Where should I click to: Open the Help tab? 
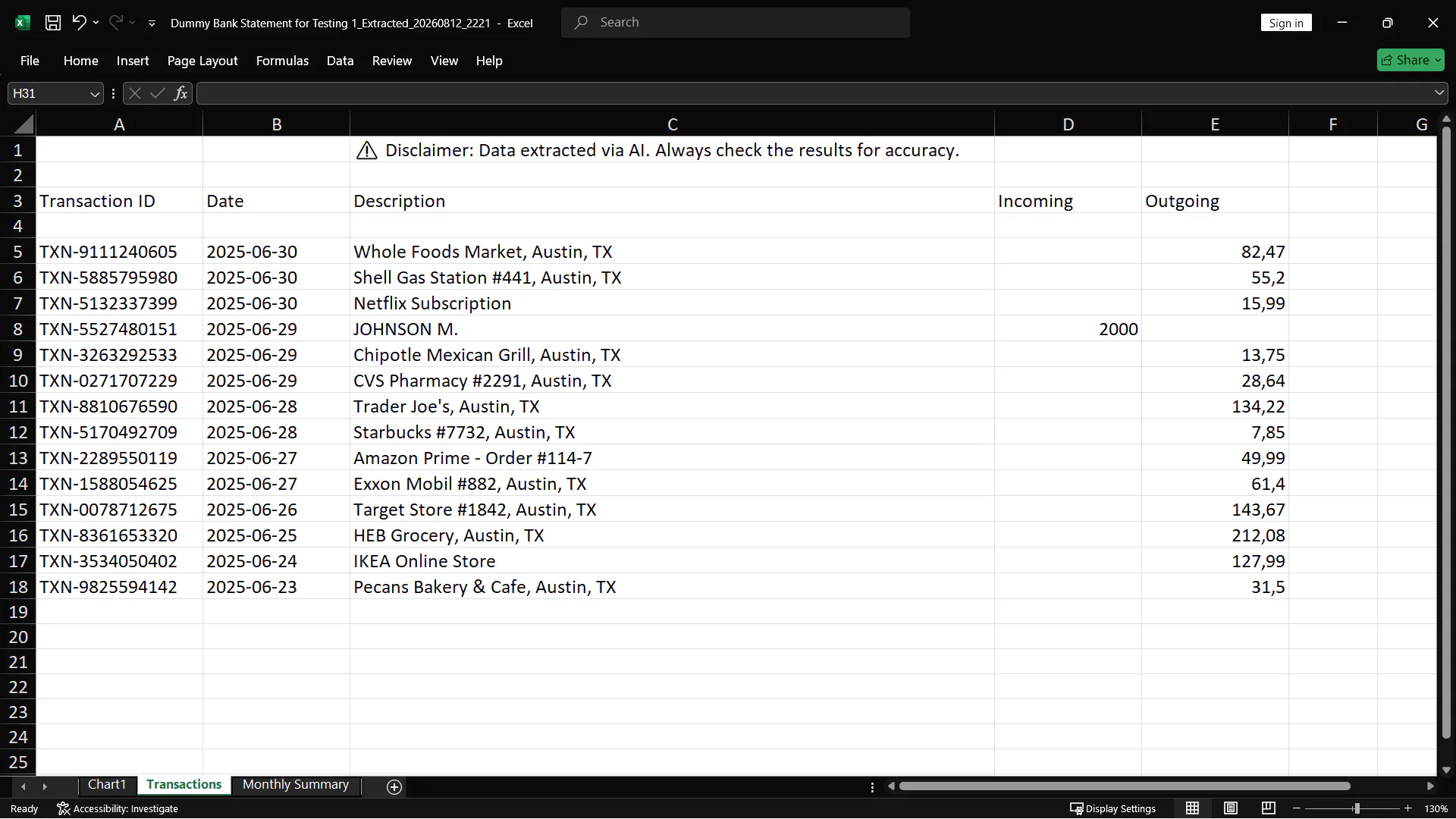pos(489,61)
